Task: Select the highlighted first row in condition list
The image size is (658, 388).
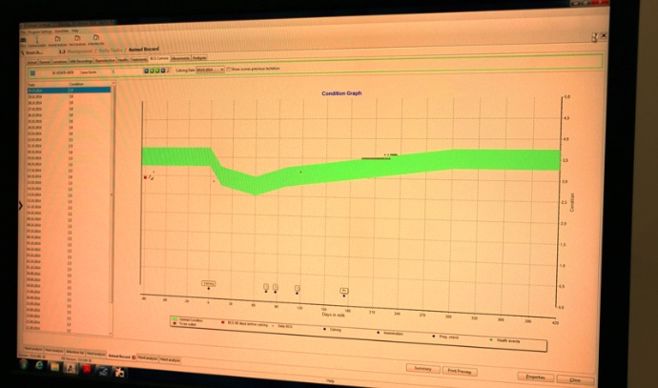Action: coord(69,90)
